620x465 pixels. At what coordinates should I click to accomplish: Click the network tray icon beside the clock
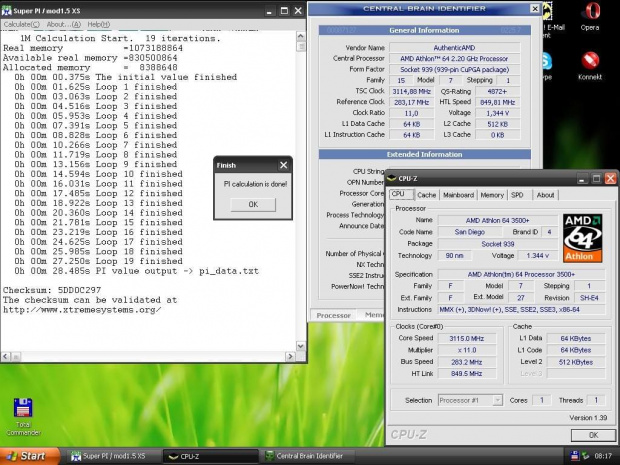585,456
